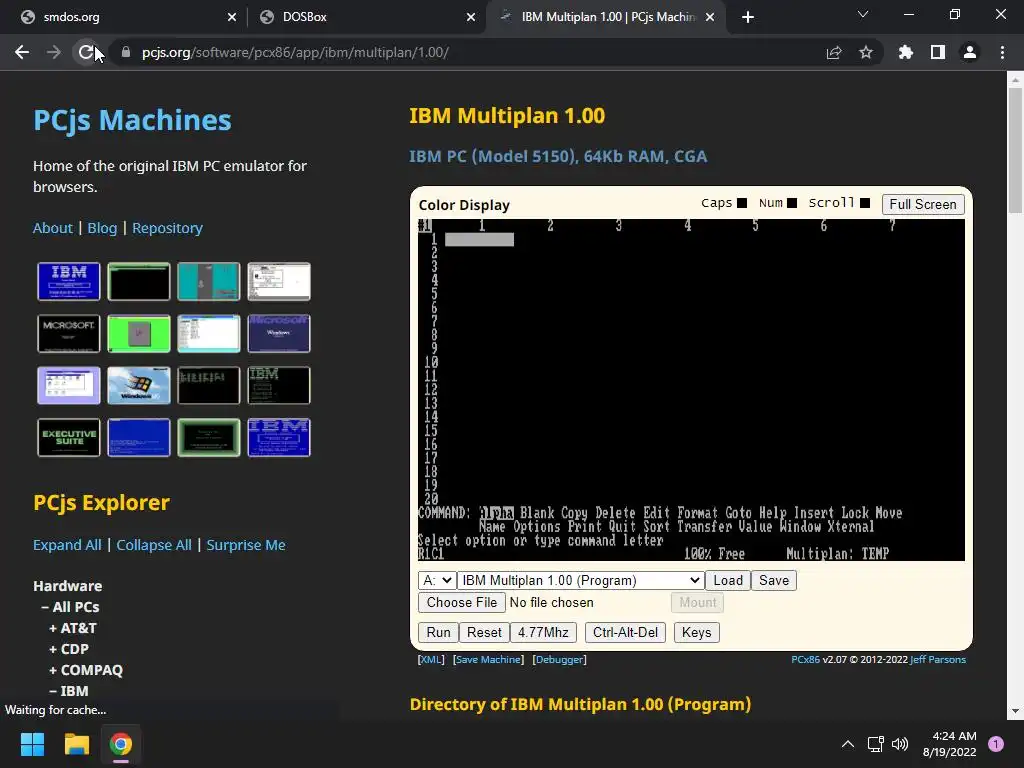The image size is (1024, 768).
Task: Switch to the DOSBox tab
Action: tap(366, 17)
